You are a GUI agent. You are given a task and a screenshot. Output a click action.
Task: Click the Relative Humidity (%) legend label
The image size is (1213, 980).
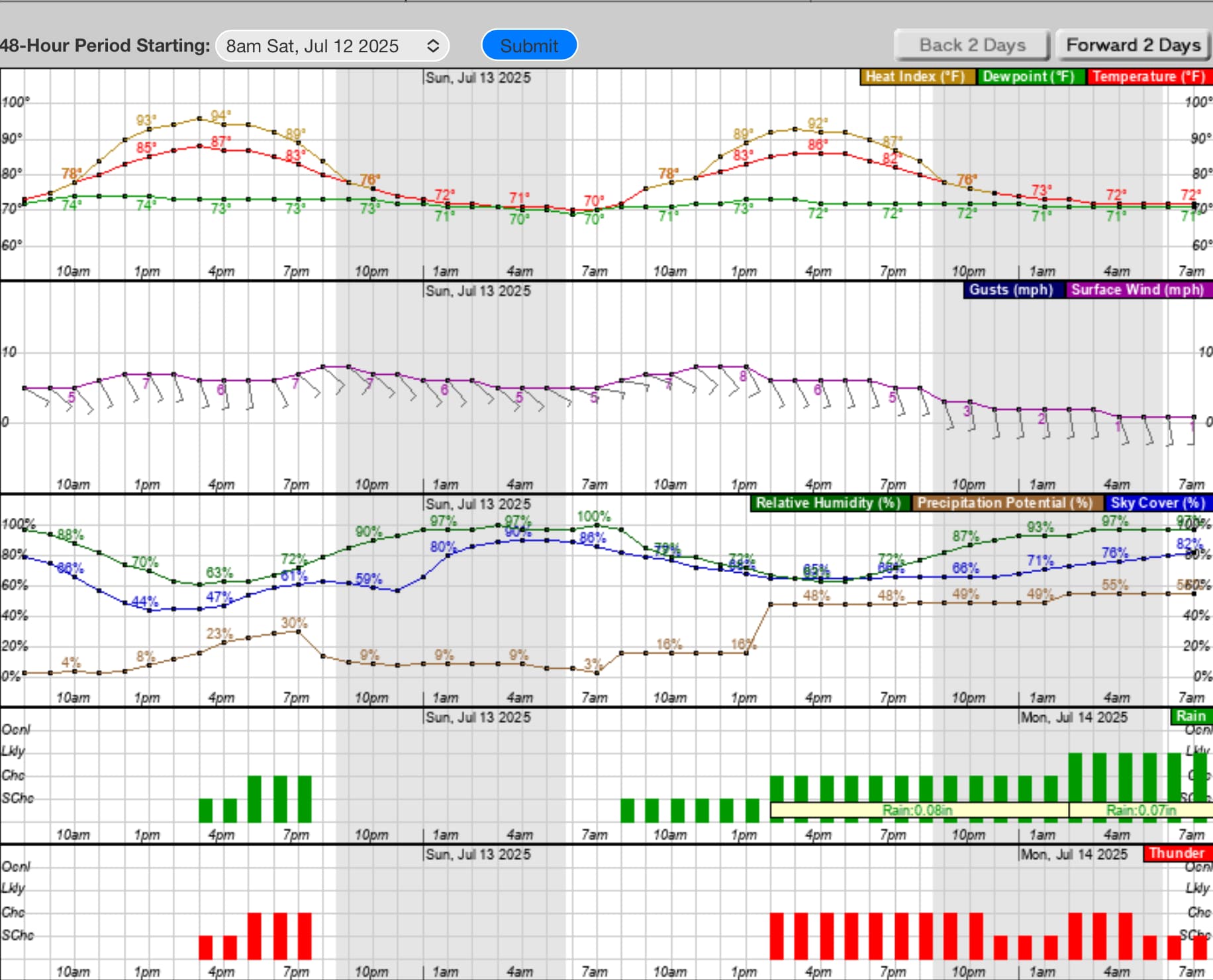coord(830,503)
